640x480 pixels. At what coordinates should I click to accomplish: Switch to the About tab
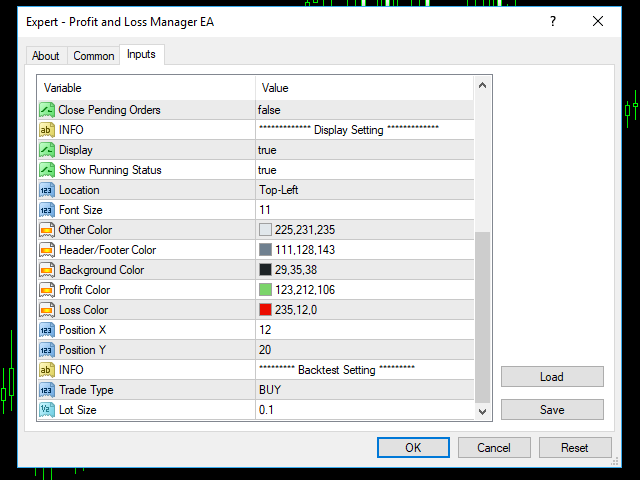(46, 56)
